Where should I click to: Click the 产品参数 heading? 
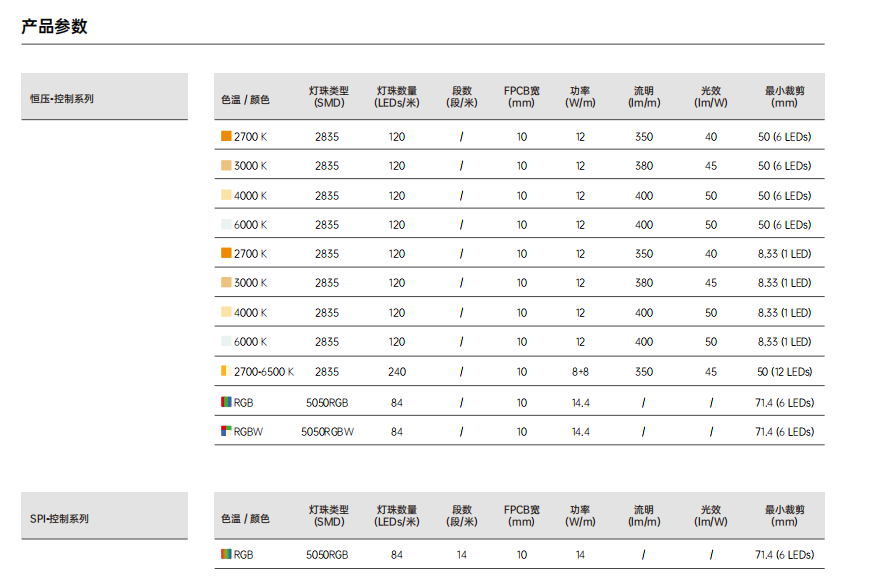pos(54,26)
